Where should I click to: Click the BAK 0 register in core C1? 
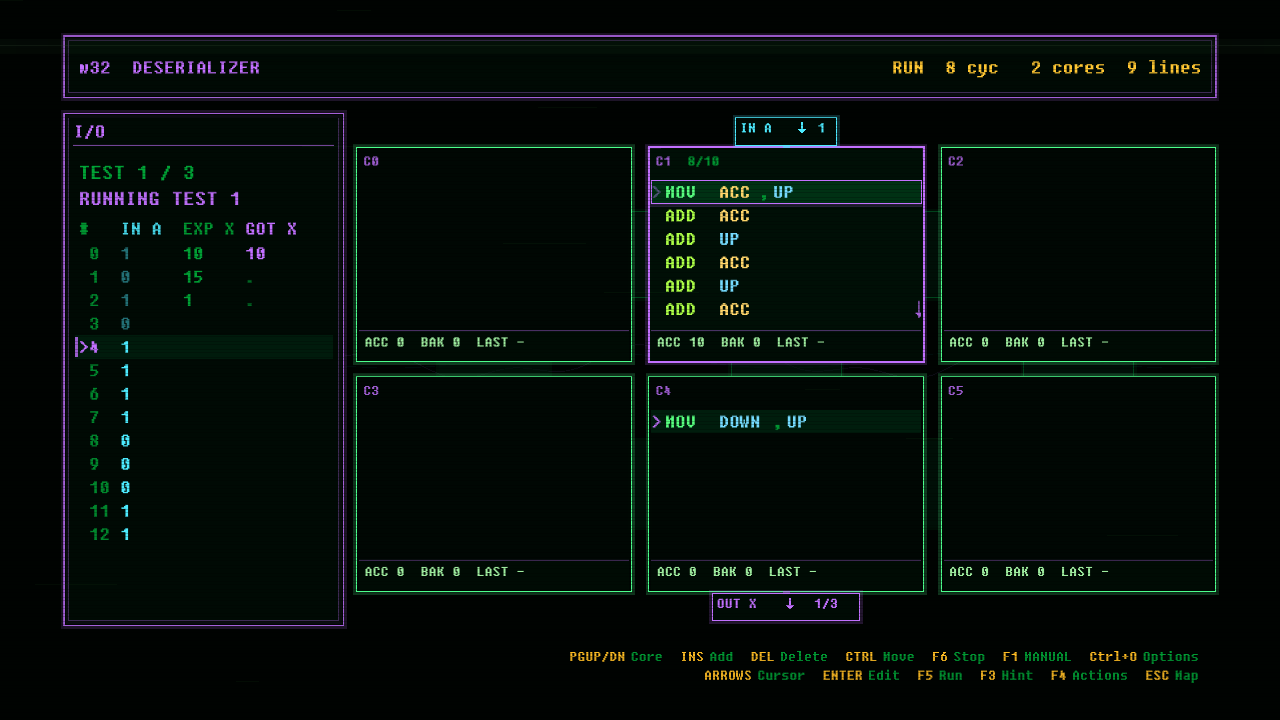click(741, 342)
